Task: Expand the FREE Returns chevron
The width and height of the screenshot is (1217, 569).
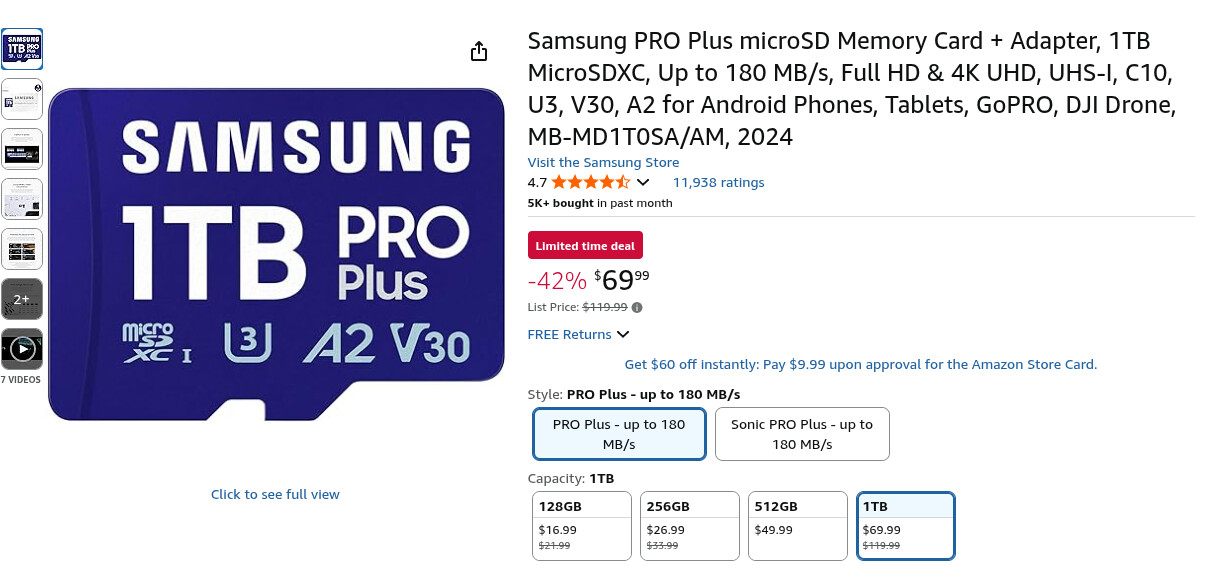Action: (623, 334)
